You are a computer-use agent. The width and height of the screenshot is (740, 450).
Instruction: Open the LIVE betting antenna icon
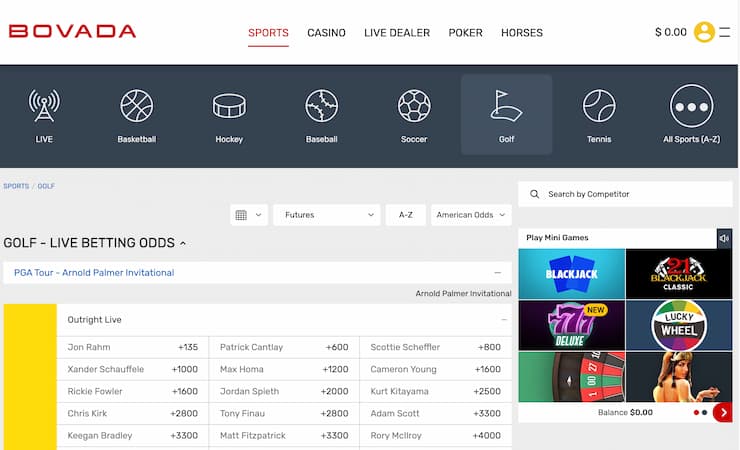point(44,106)
